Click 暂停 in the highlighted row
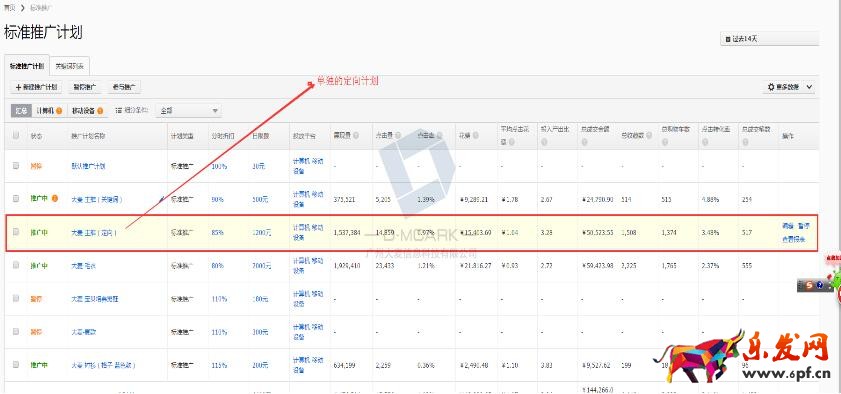This screenshot has height=394, width=841. tap(803, 226)
